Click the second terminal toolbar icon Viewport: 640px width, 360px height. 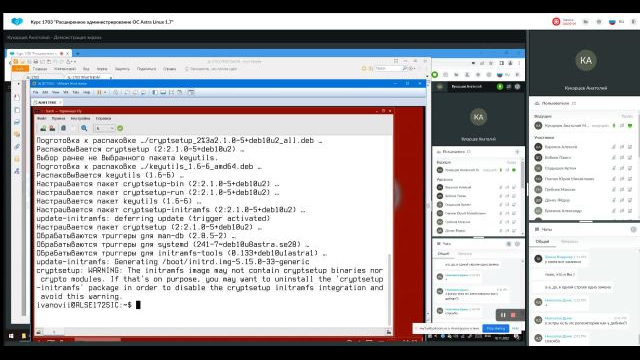52,128
